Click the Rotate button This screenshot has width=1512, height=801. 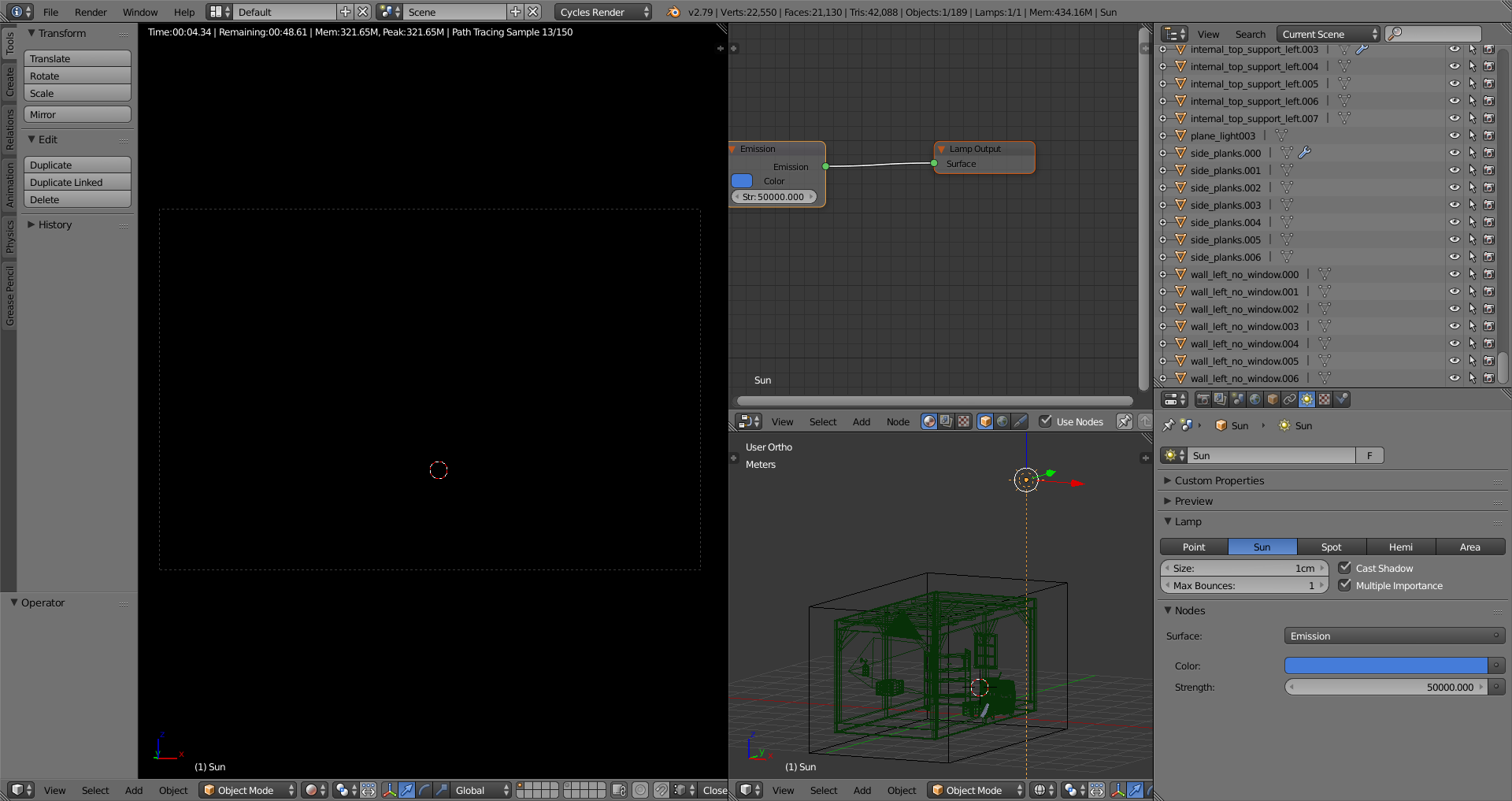click(x=77, y=76)
